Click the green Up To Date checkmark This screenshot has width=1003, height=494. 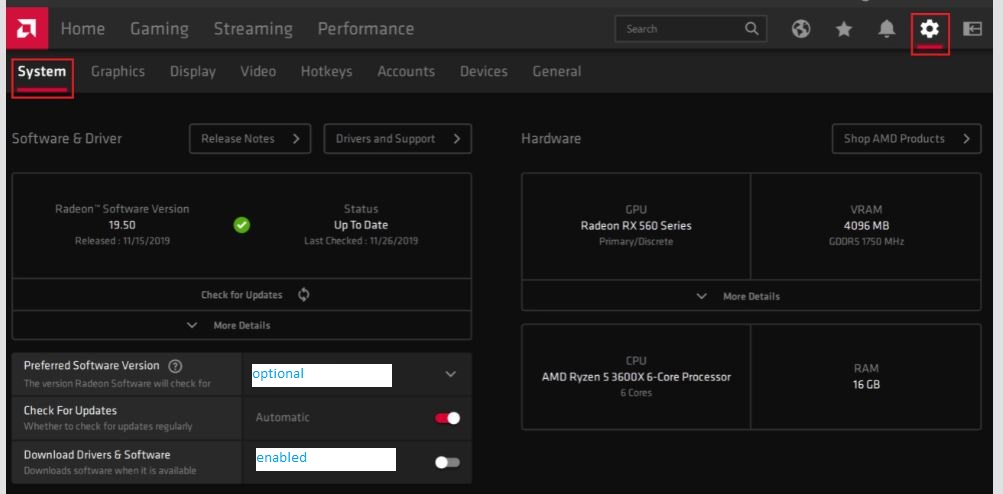click(242, 225)
